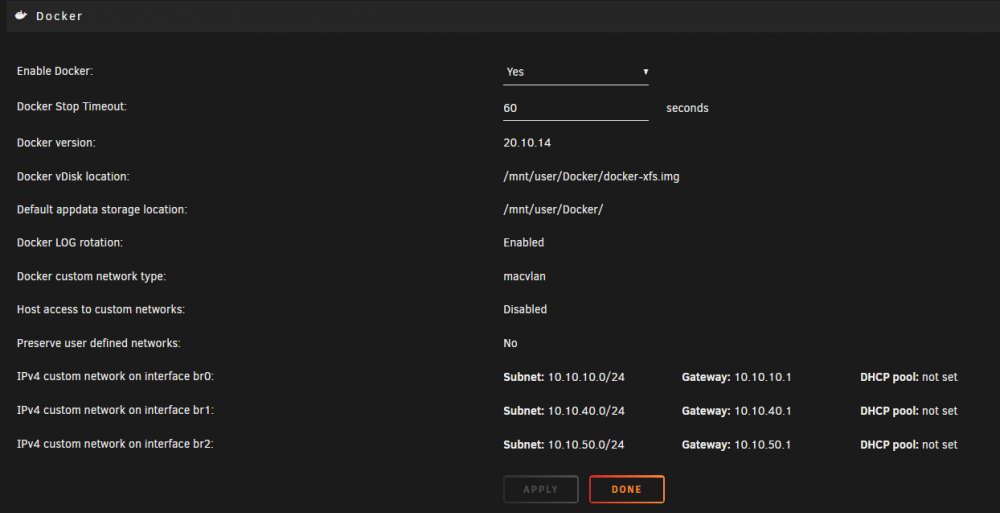Screen dimensions: 1000x513
Task: Click the br1 DHCP pool not set
Action: coord(939,411)
